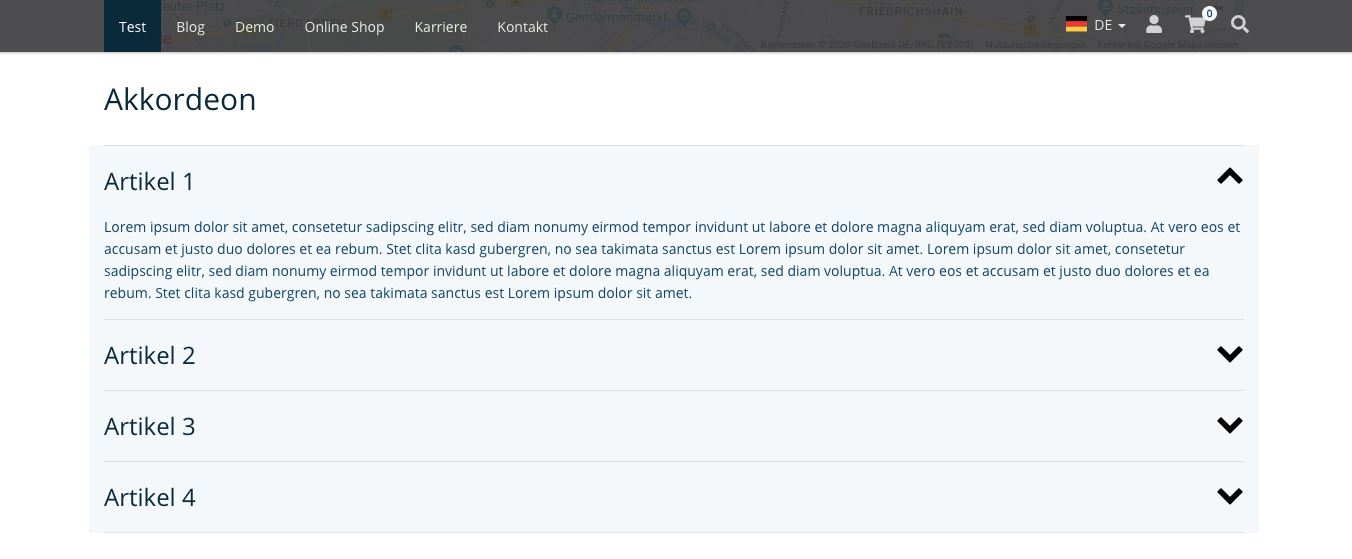Click the Akkordeon page heading
1352x559 pixels.
point(180,99)
